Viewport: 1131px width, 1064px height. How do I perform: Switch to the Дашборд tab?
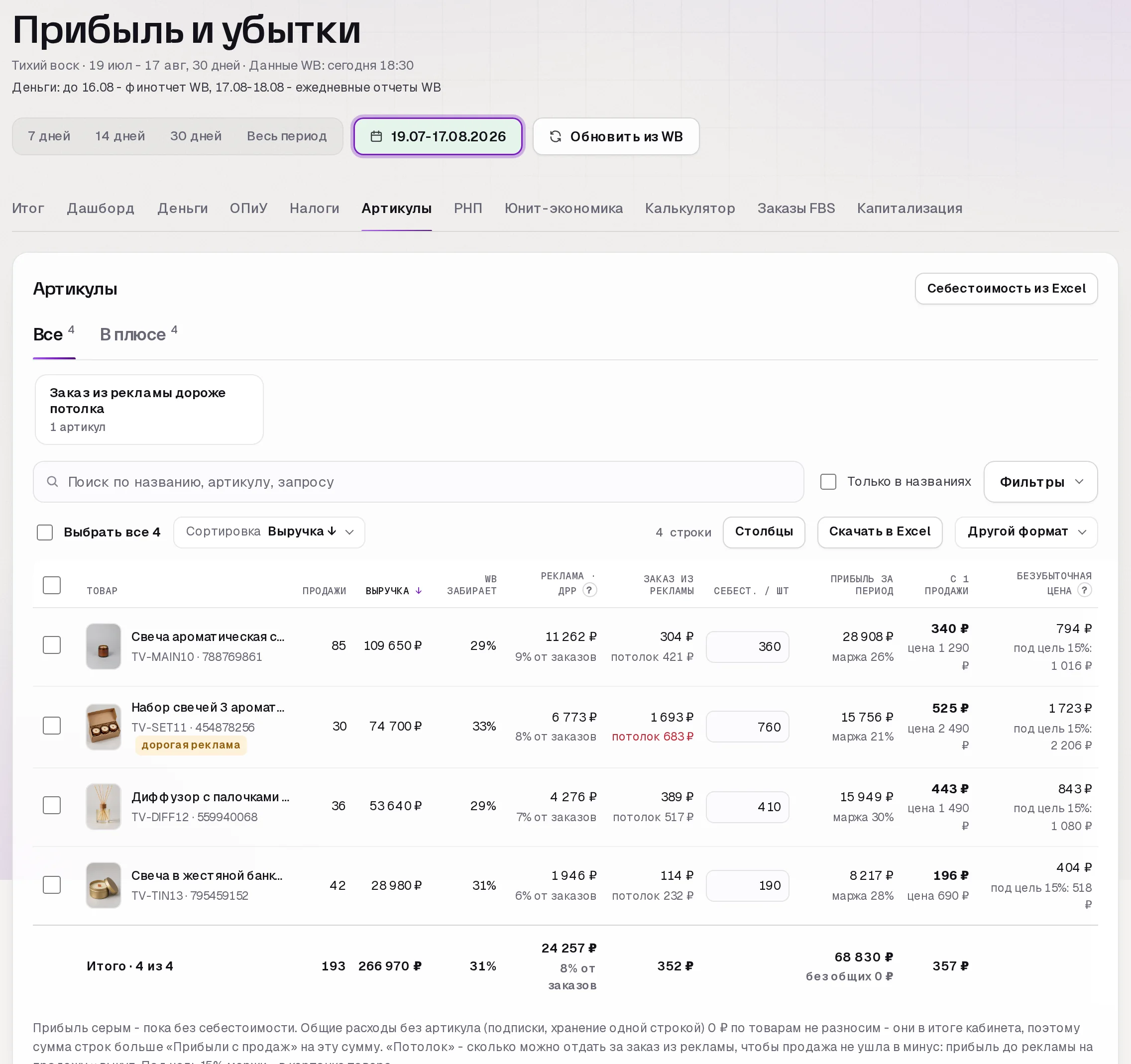point(101,208)
